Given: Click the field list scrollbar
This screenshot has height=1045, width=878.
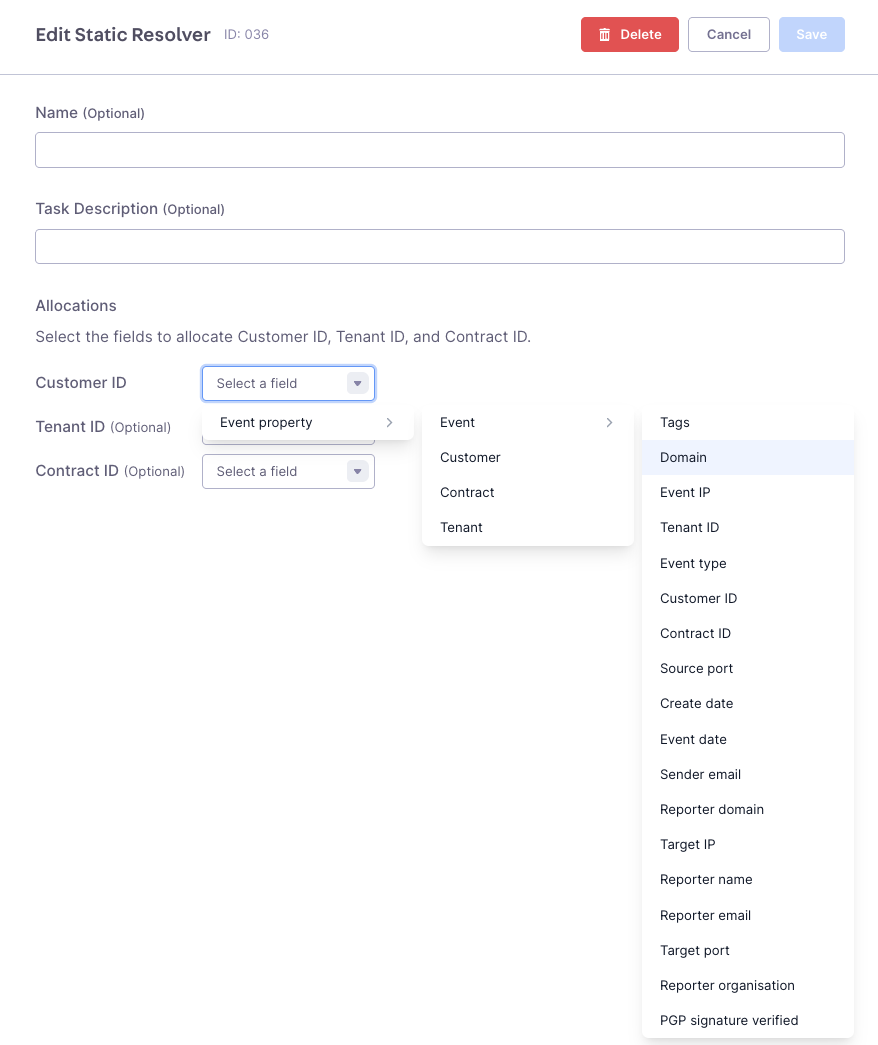Looking at the screenshot, I should click(849, 700).
